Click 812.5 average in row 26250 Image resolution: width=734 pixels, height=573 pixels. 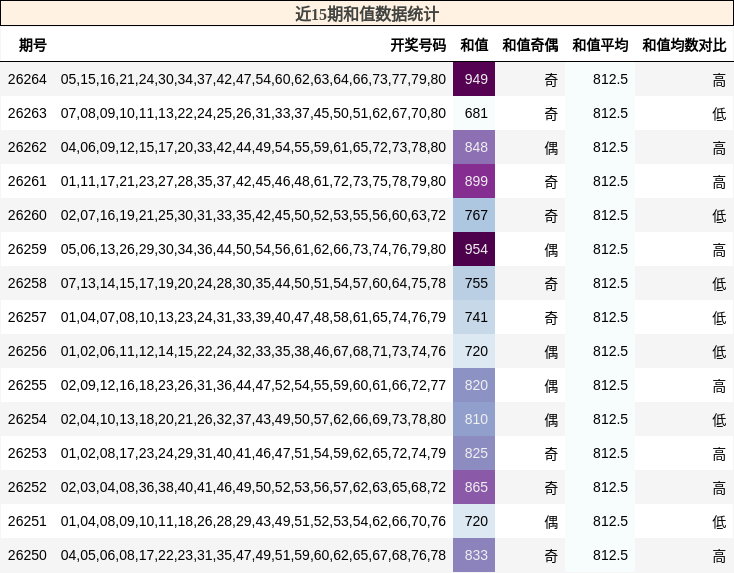[610, 555]
